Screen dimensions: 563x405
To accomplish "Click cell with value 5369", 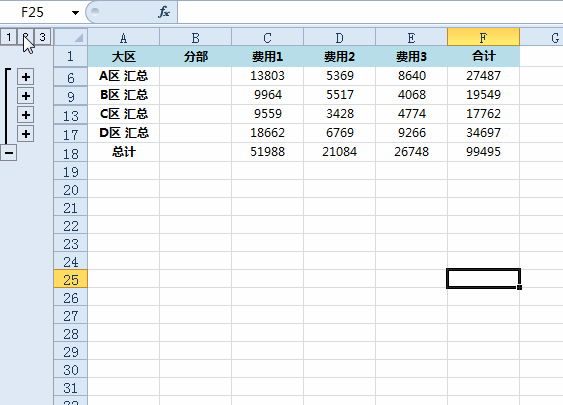I will pyautogui.click(x=340, y=76).
